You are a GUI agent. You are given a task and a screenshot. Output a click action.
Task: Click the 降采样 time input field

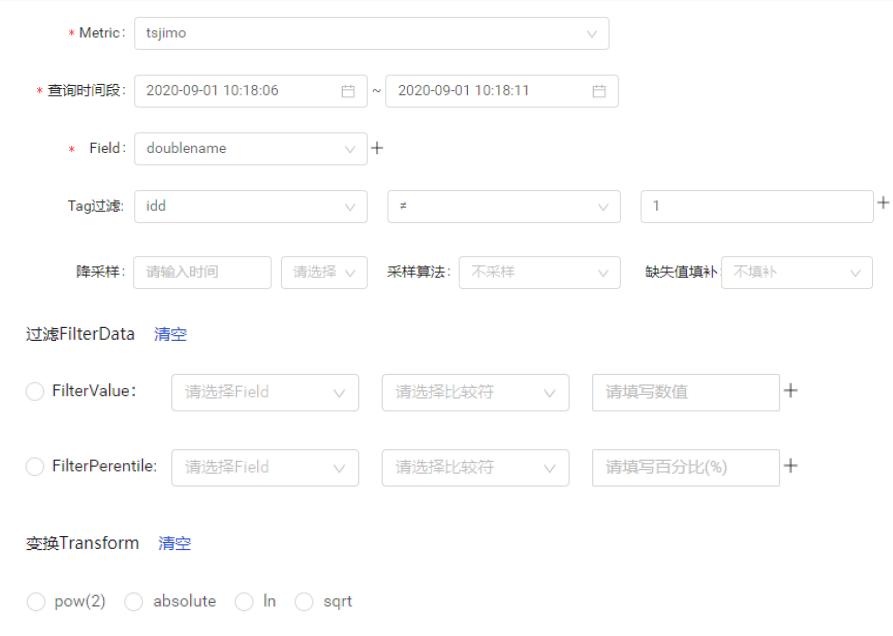point(202,272)
